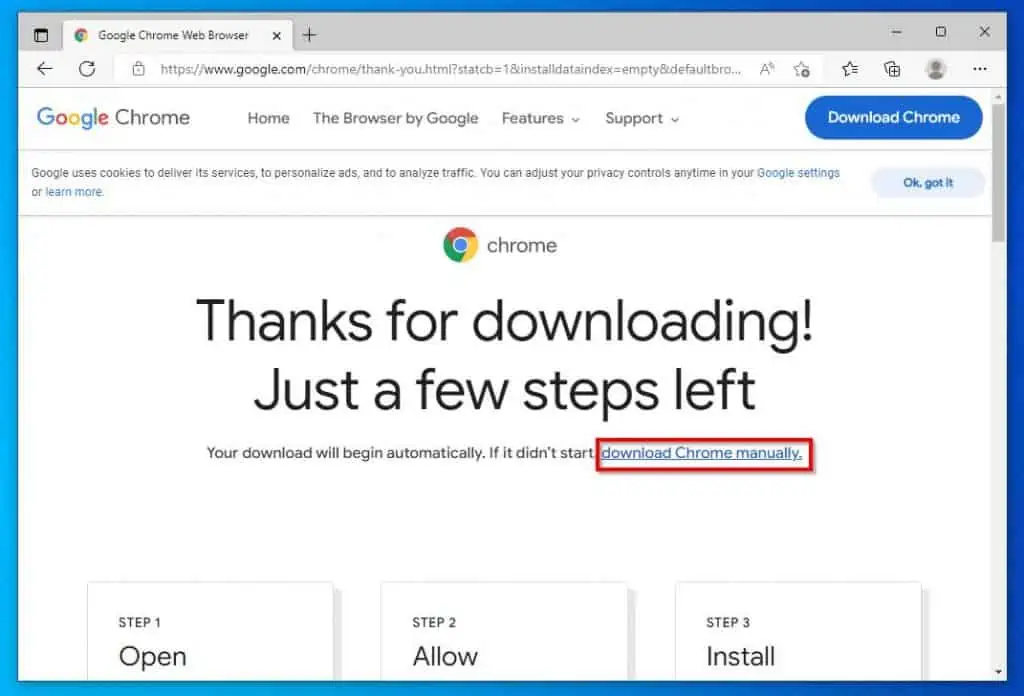
Task: Expand the Features dropdown
Action: [541, 118]
